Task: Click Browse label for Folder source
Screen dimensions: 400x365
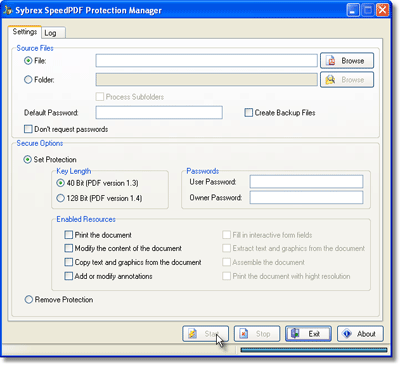Action: point(353,80)
